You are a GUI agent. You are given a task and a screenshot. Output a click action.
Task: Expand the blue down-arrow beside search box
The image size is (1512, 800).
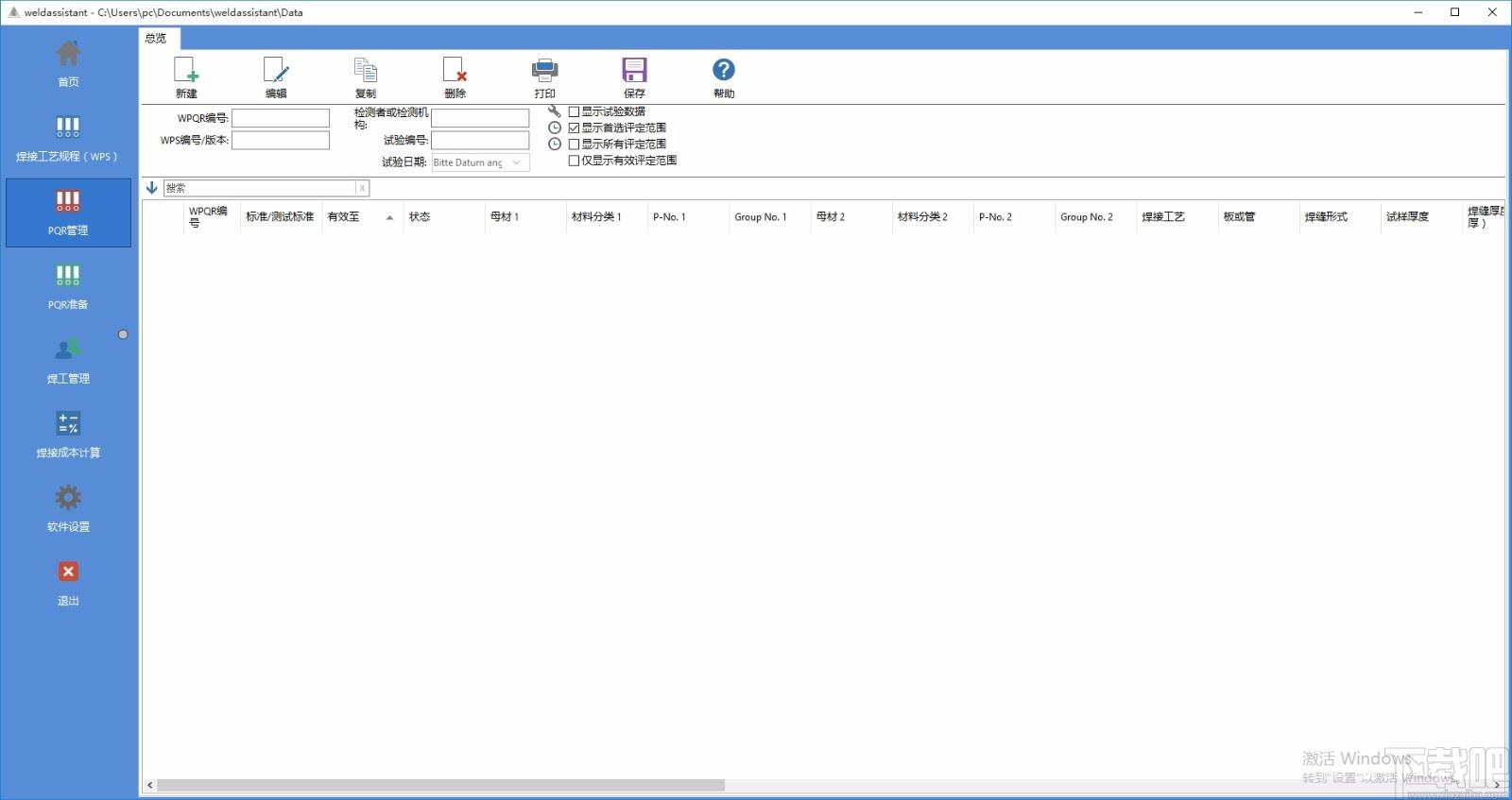point(151,188)
